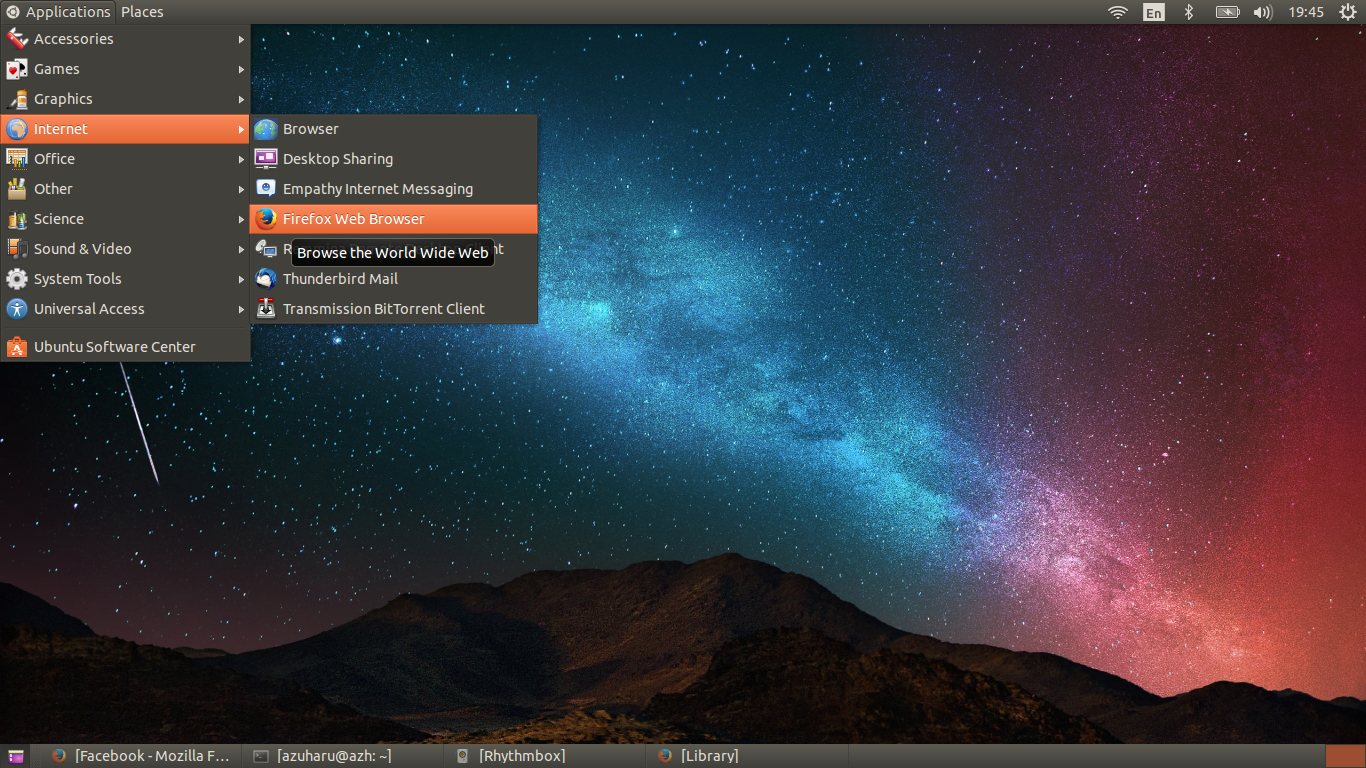Expand the Science submenu arrow

click(241, 219)
